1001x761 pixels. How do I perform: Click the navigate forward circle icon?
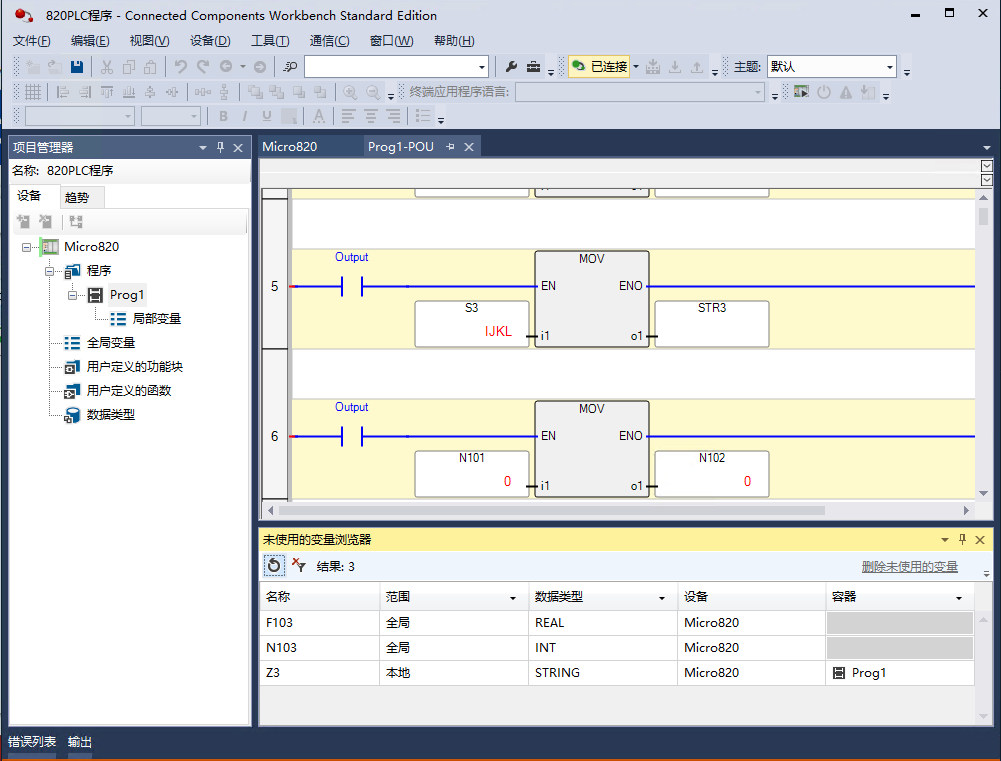click(x=260, y=66)
